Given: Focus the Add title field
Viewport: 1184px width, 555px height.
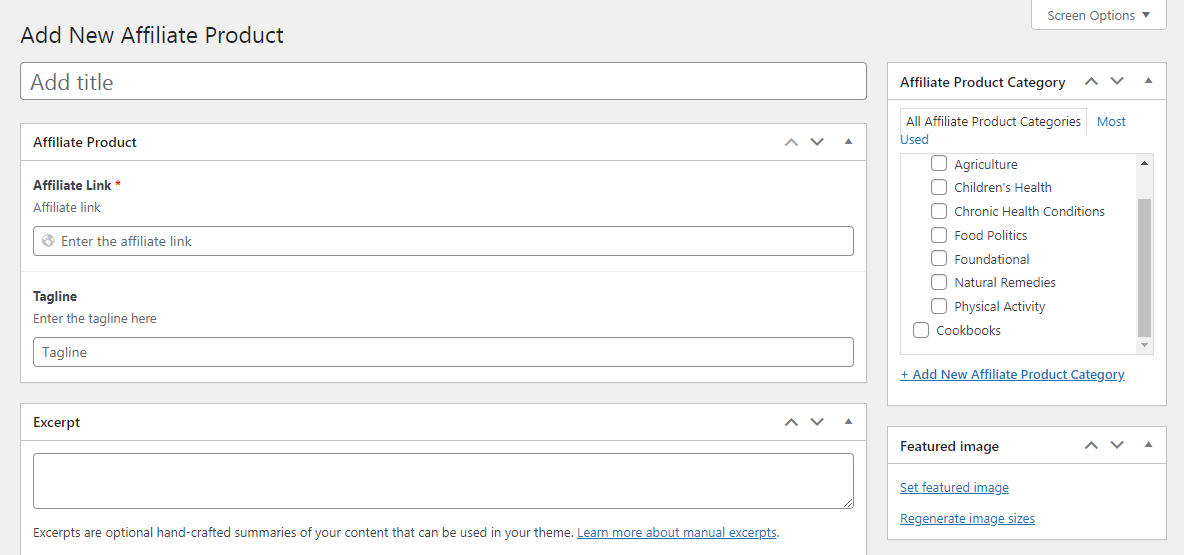Looking at the screenshot, I should point(443,82).
